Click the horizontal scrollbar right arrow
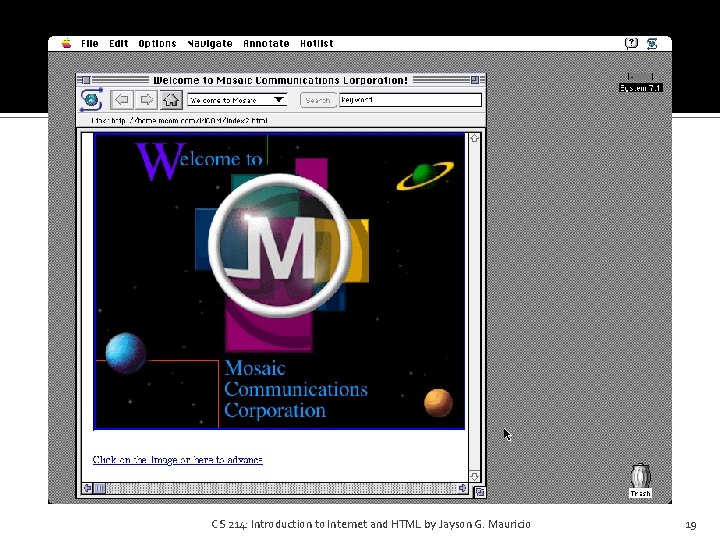Screen dimensions: 720x540 462,488
